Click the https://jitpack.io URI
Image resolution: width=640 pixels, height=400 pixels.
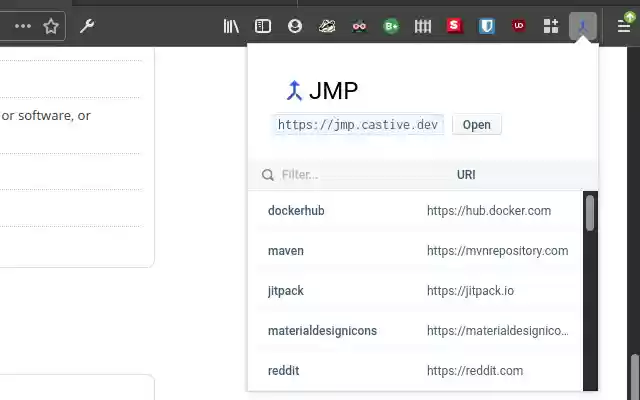tap(470, 291)
